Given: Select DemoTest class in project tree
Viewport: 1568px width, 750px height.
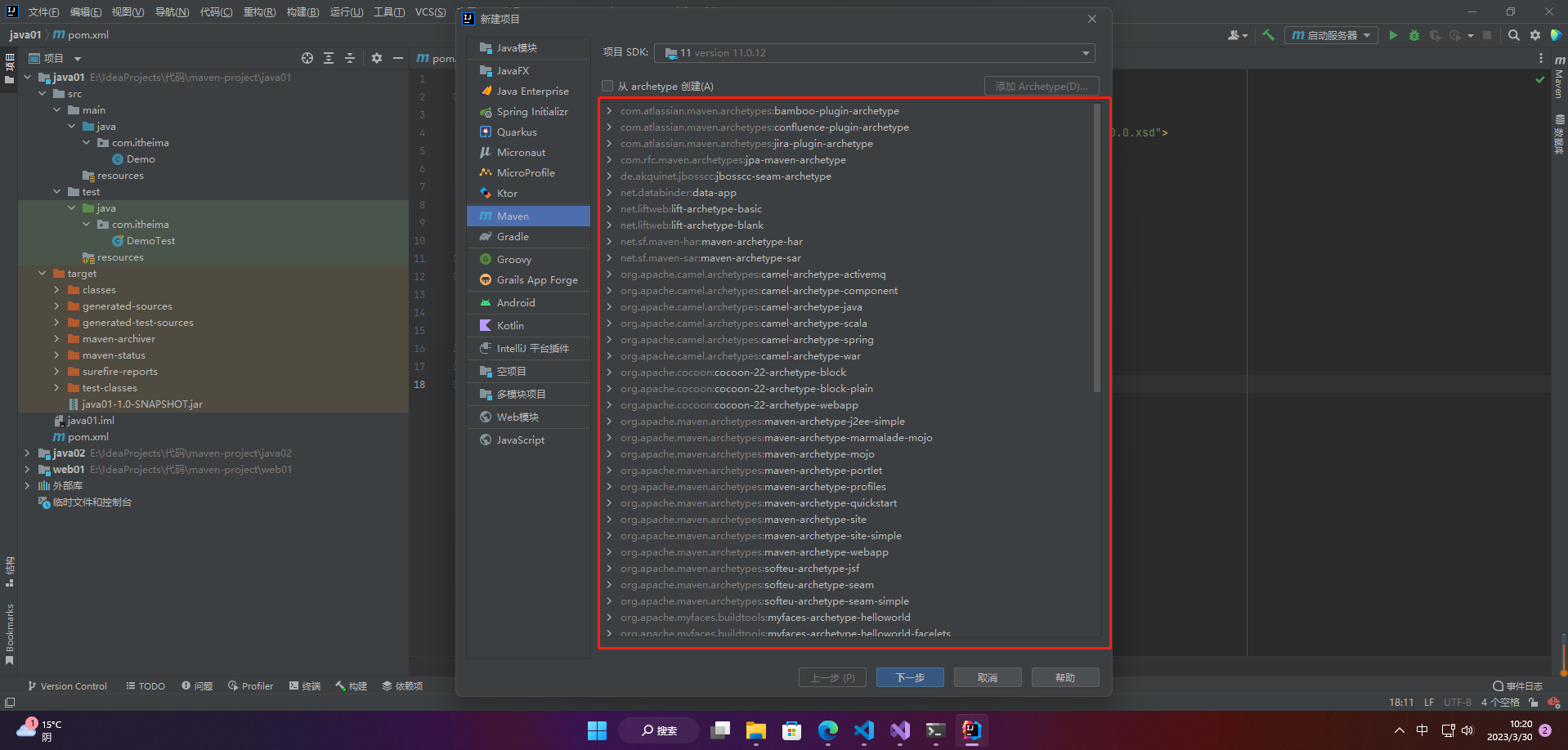Looking at the screenshot, I should 151,241.
